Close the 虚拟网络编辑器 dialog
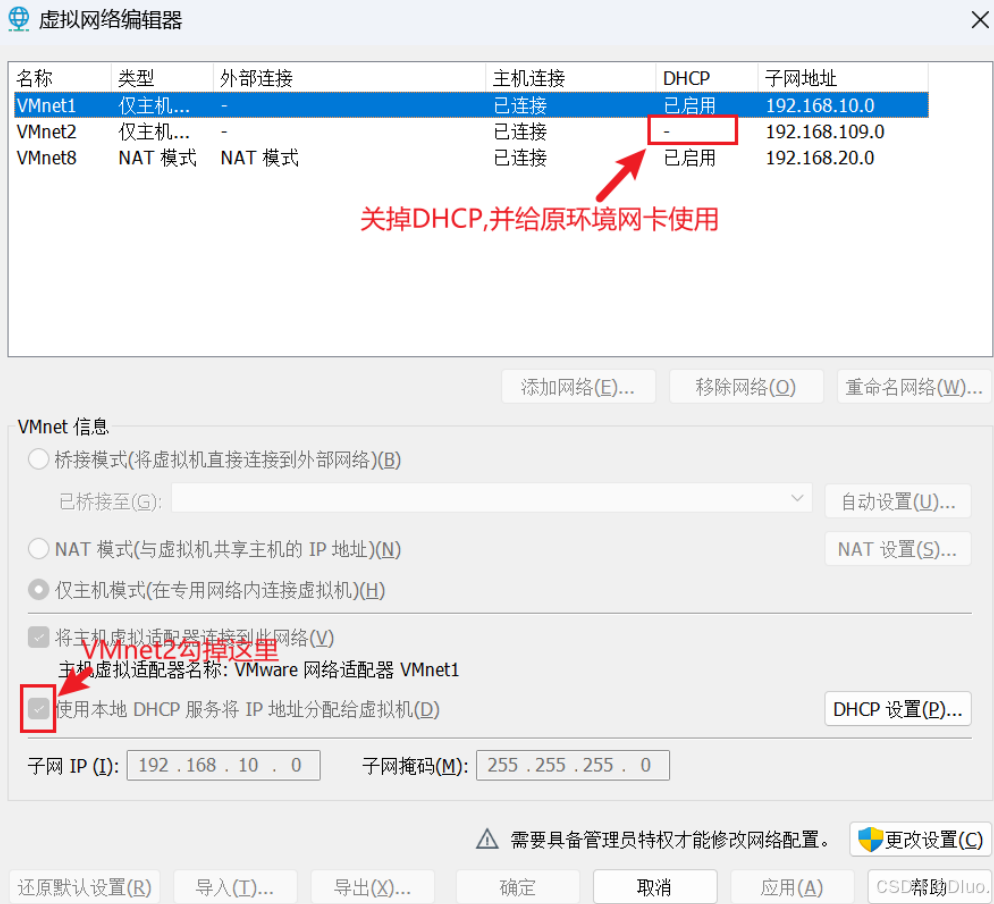Image resolution: width=994 pixels, height=904 pixels. click(979, 20)
